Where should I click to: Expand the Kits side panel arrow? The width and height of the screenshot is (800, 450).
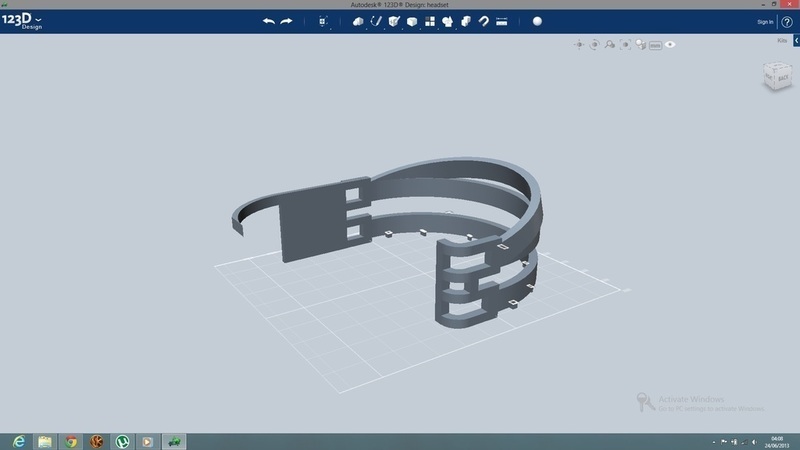tap(796, 40)
